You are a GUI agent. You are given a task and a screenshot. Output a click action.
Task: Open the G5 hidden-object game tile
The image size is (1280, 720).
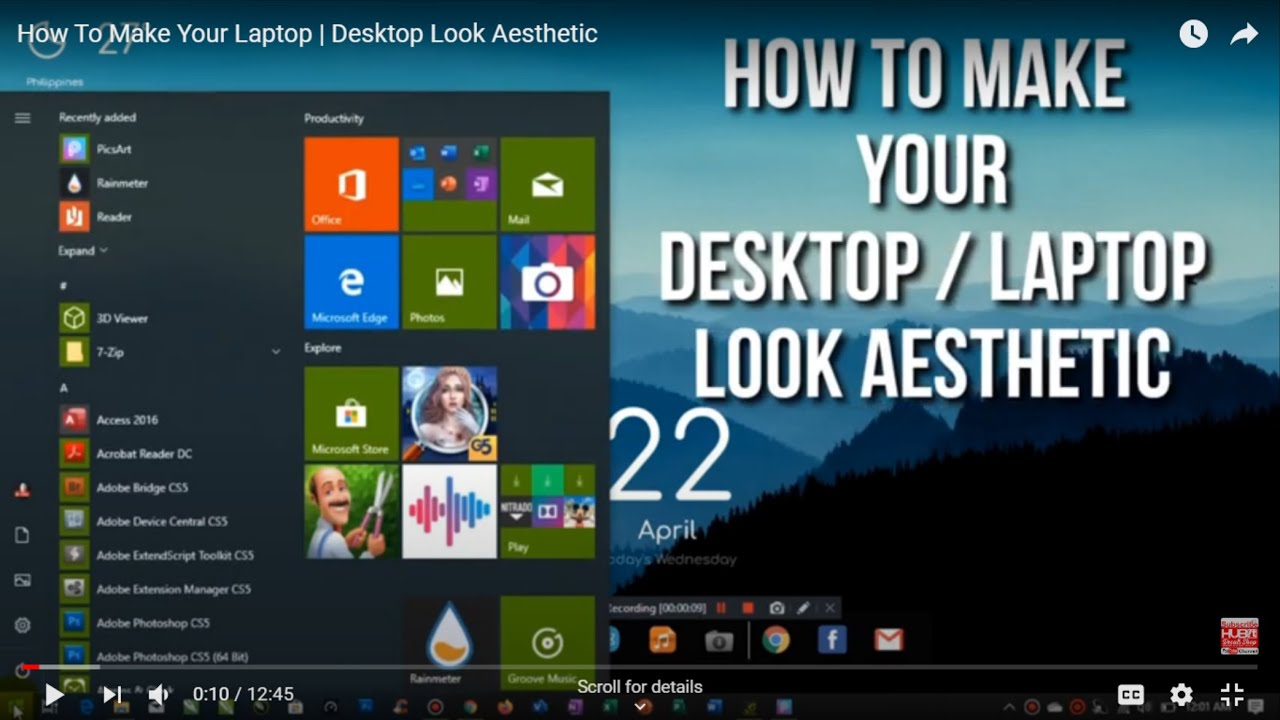tap(449, 413)
